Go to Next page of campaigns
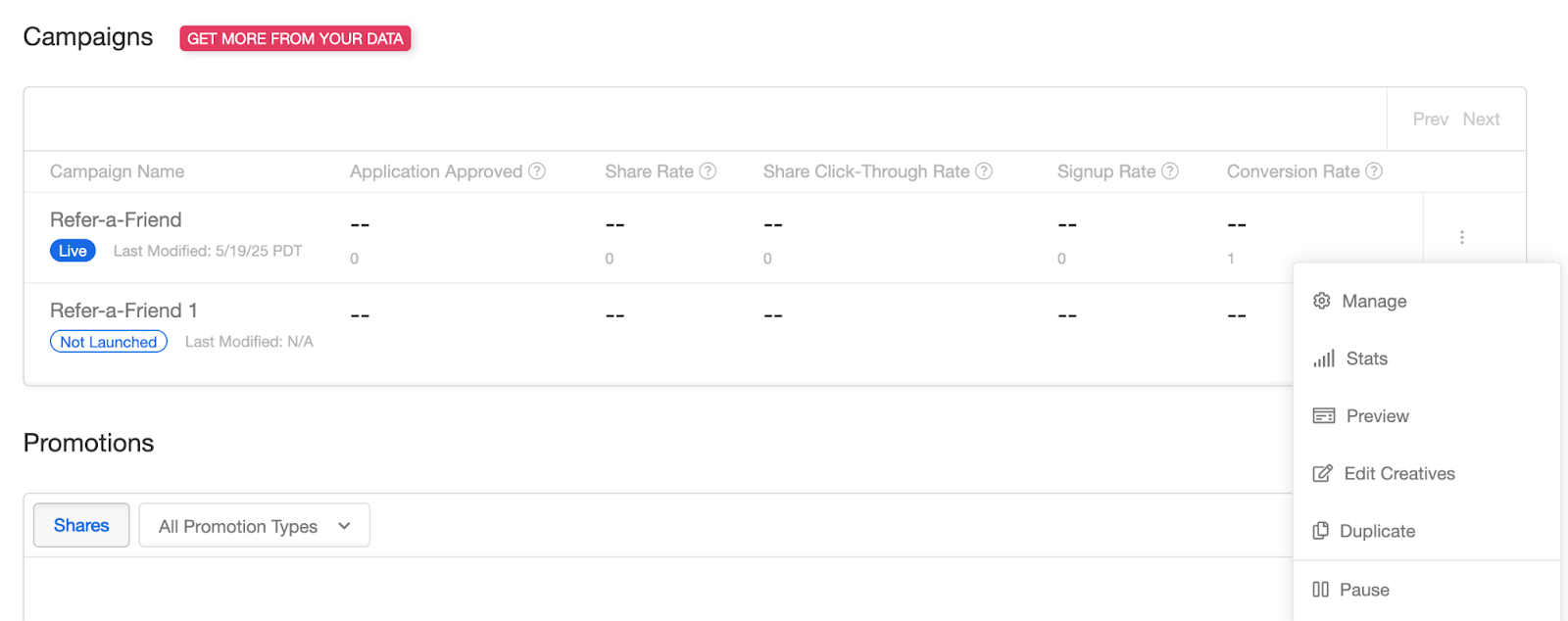The height and width of the screenshot is (621, 1568). coord(1481,119)
